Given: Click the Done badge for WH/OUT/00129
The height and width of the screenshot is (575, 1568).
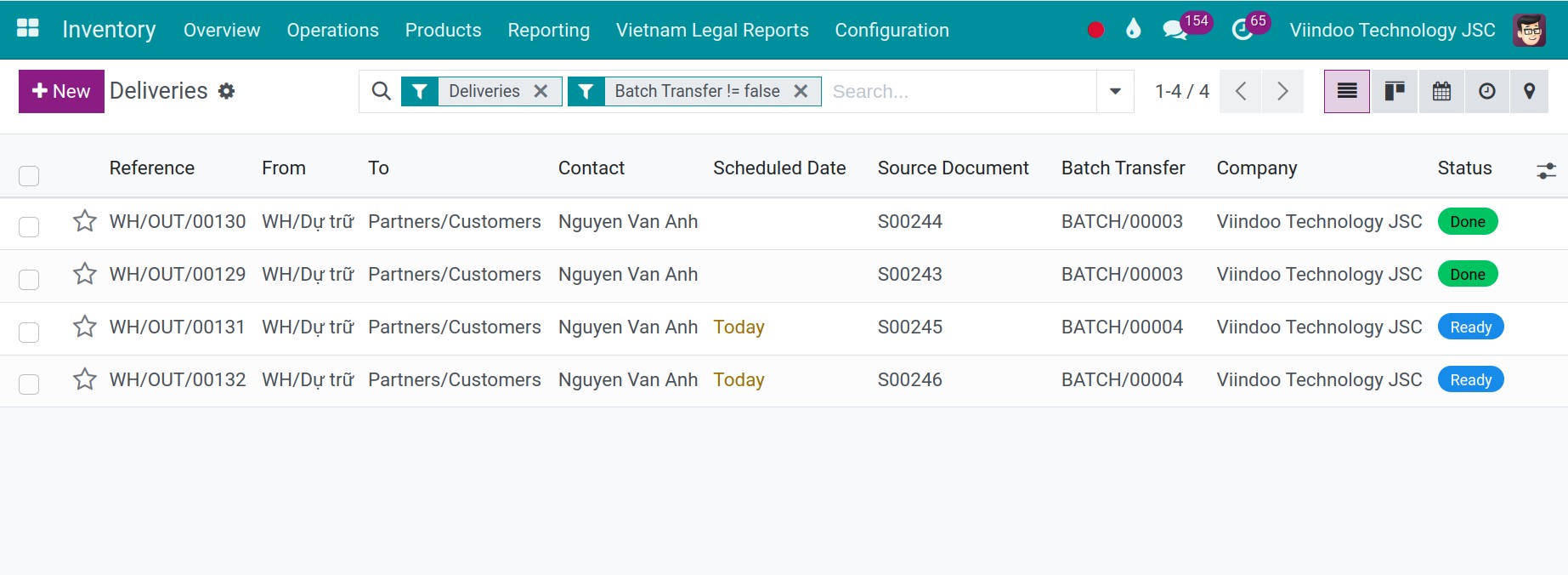Looking at the screenshot, I should pos(1468,274).
